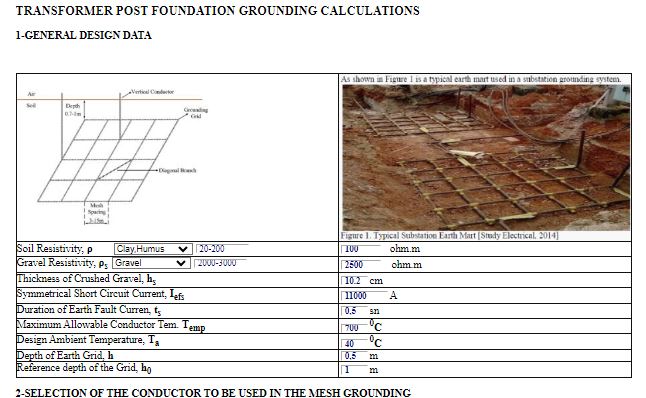Click the reference depth field with value 1
This screenshot has width=646, height=398.
click(353, 370)
